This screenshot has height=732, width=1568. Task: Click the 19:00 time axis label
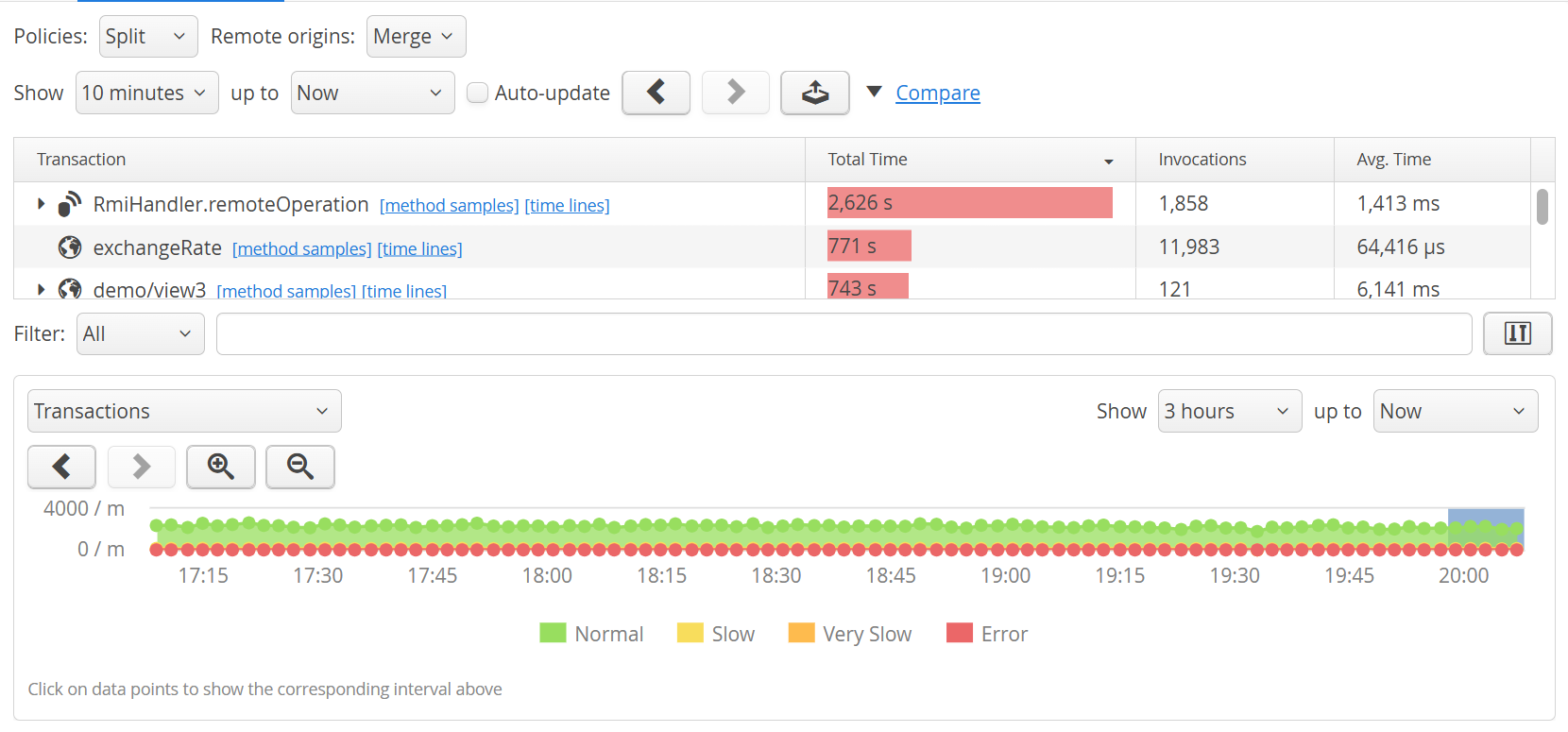pos(1005,575)
